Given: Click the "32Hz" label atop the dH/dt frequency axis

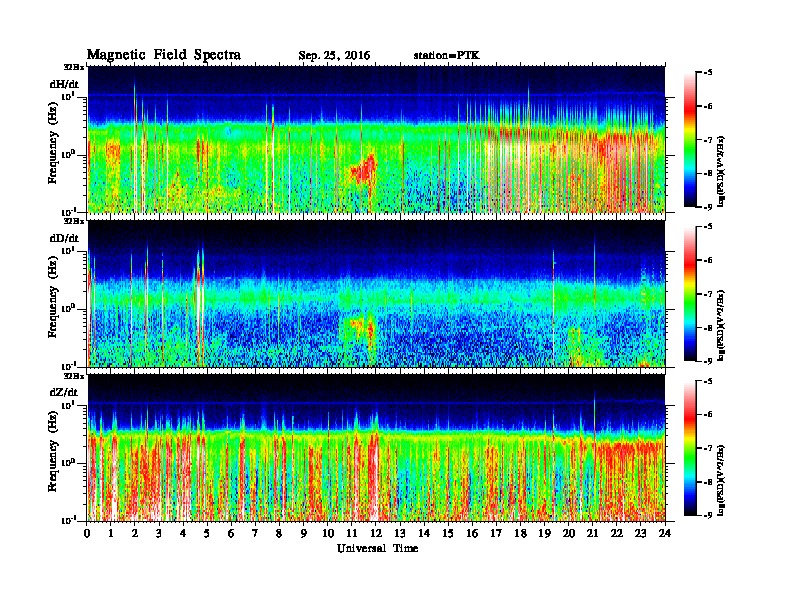Looking at the screenshot, I should [73, 67].
